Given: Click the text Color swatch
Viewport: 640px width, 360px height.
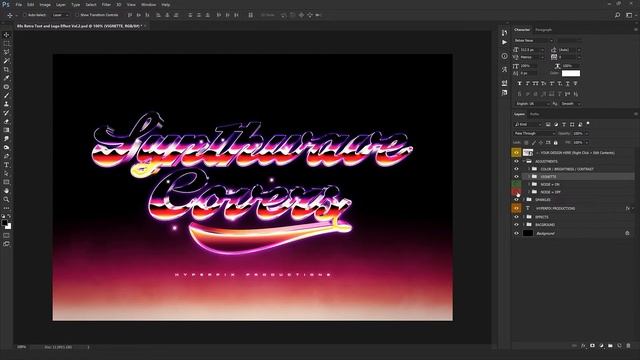Looking at the screenshot, I should coord(571,73).
